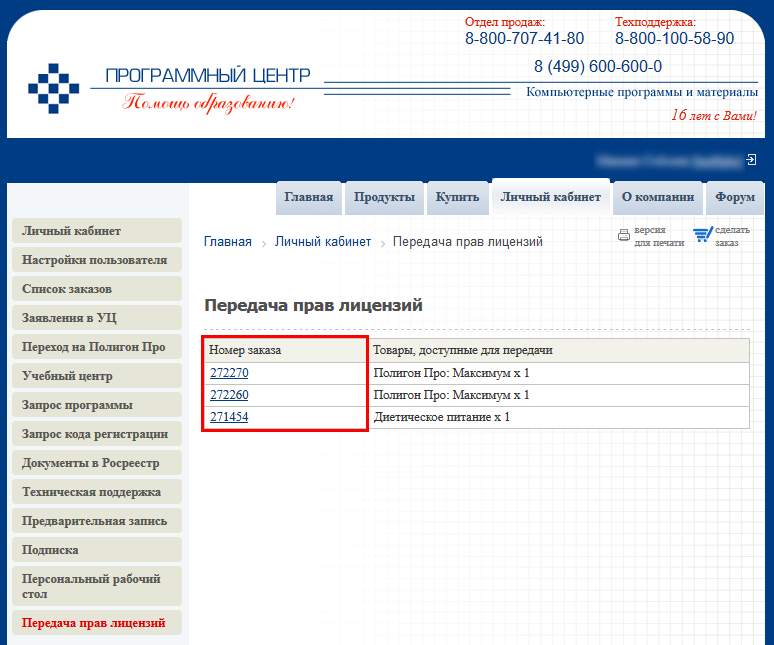This screenshot has width=774, height=645.
Task: Switch to the Купить tab
Action: [x=457, y=197]
